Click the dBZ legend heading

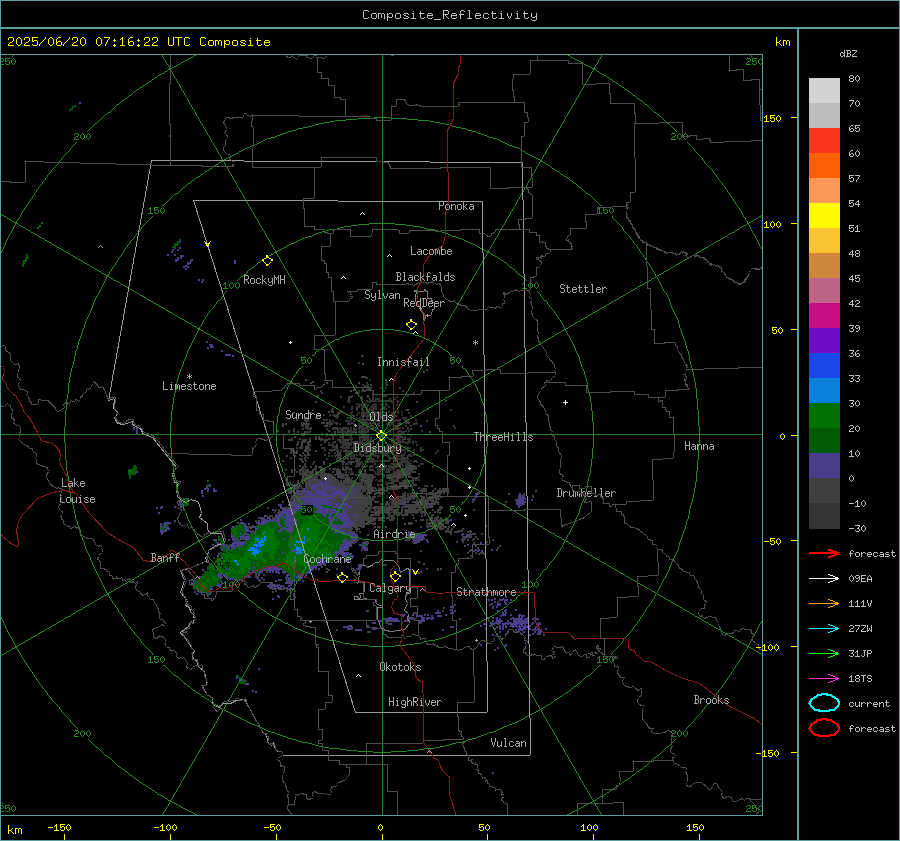click(848, 54)
